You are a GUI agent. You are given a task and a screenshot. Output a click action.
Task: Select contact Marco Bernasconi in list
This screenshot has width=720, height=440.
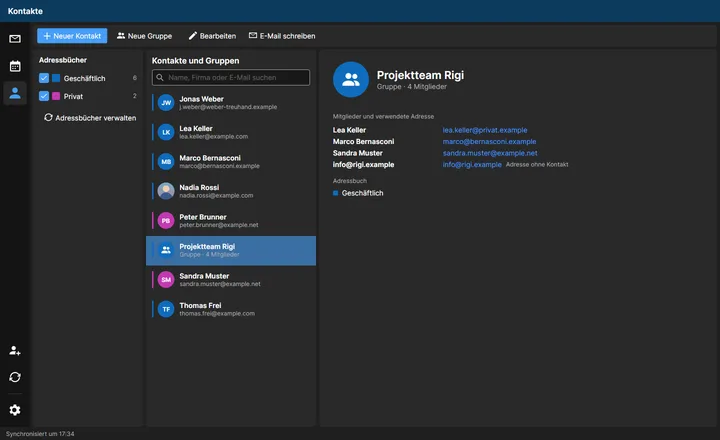tap(231, 162)
